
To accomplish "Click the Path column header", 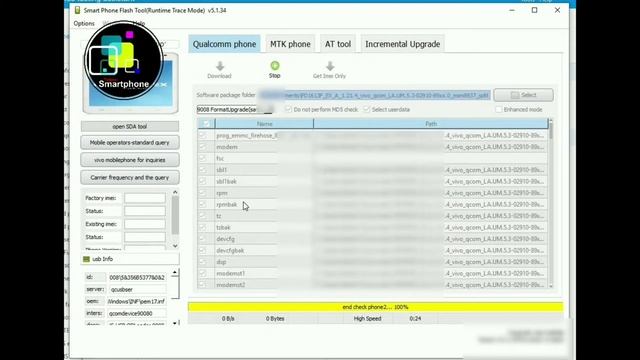I will tap(431, 124).
